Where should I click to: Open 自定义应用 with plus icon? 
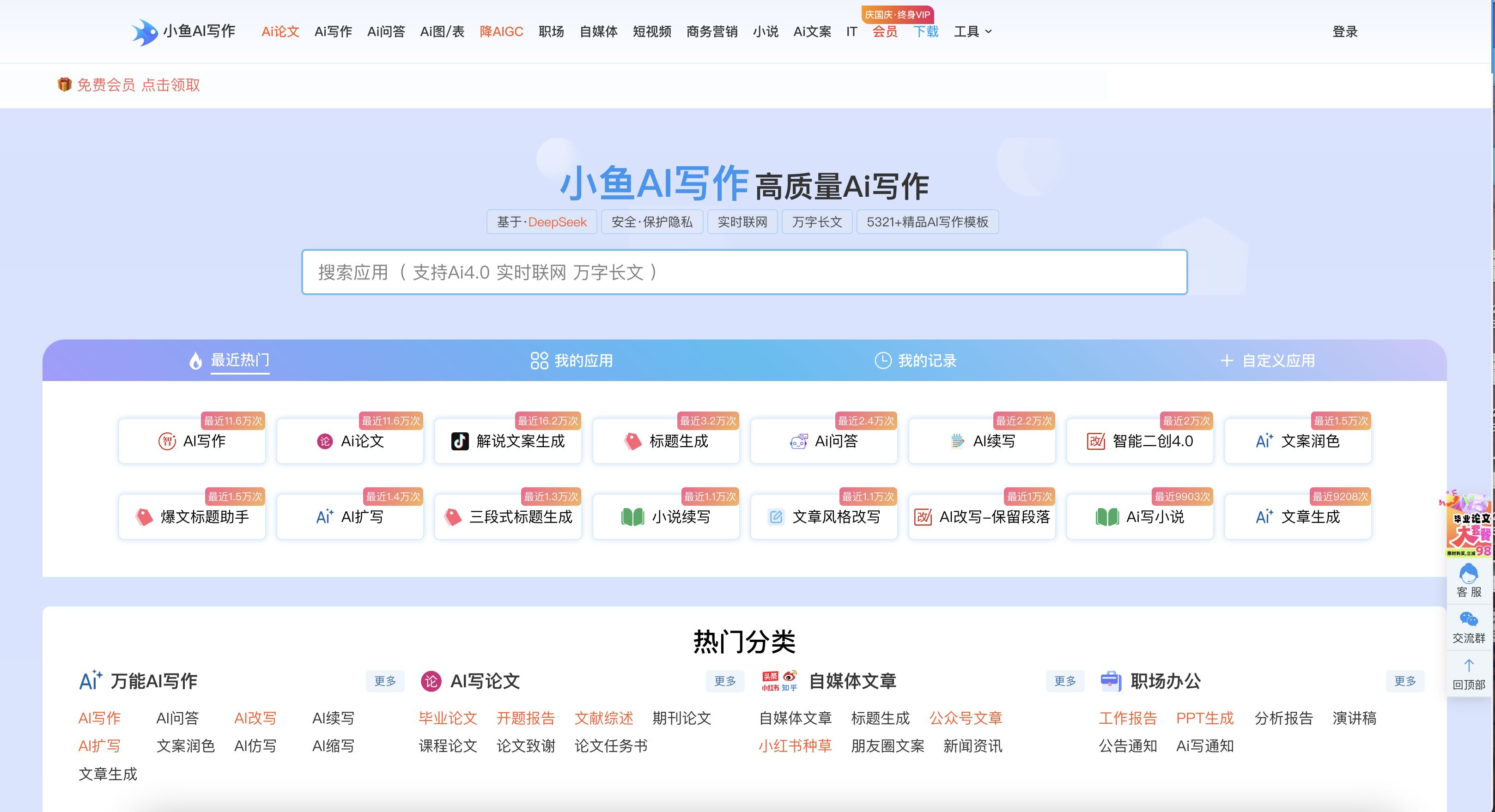tap(1268, 361)
